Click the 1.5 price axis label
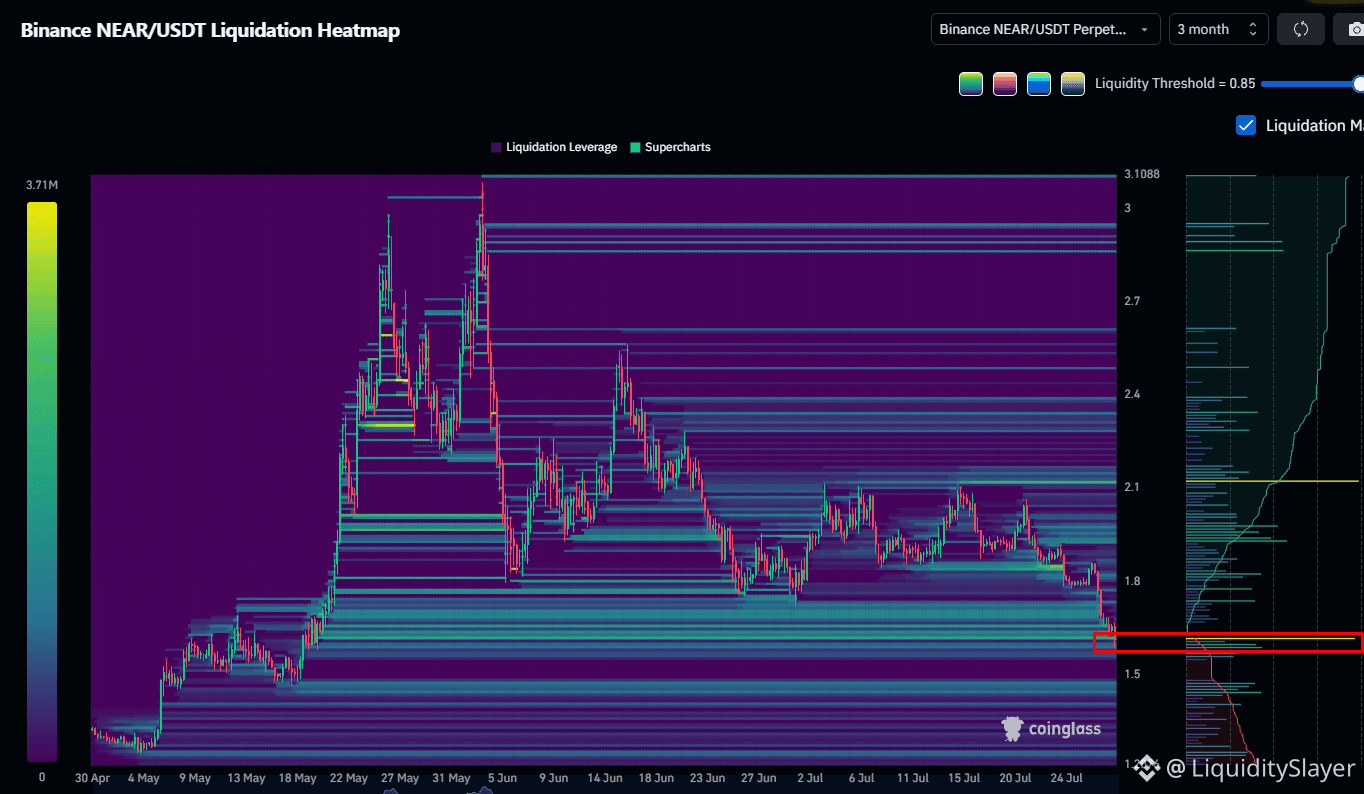Image resolution: width=1364 pixels, height=794 pixels. [x=1132, y=674]
